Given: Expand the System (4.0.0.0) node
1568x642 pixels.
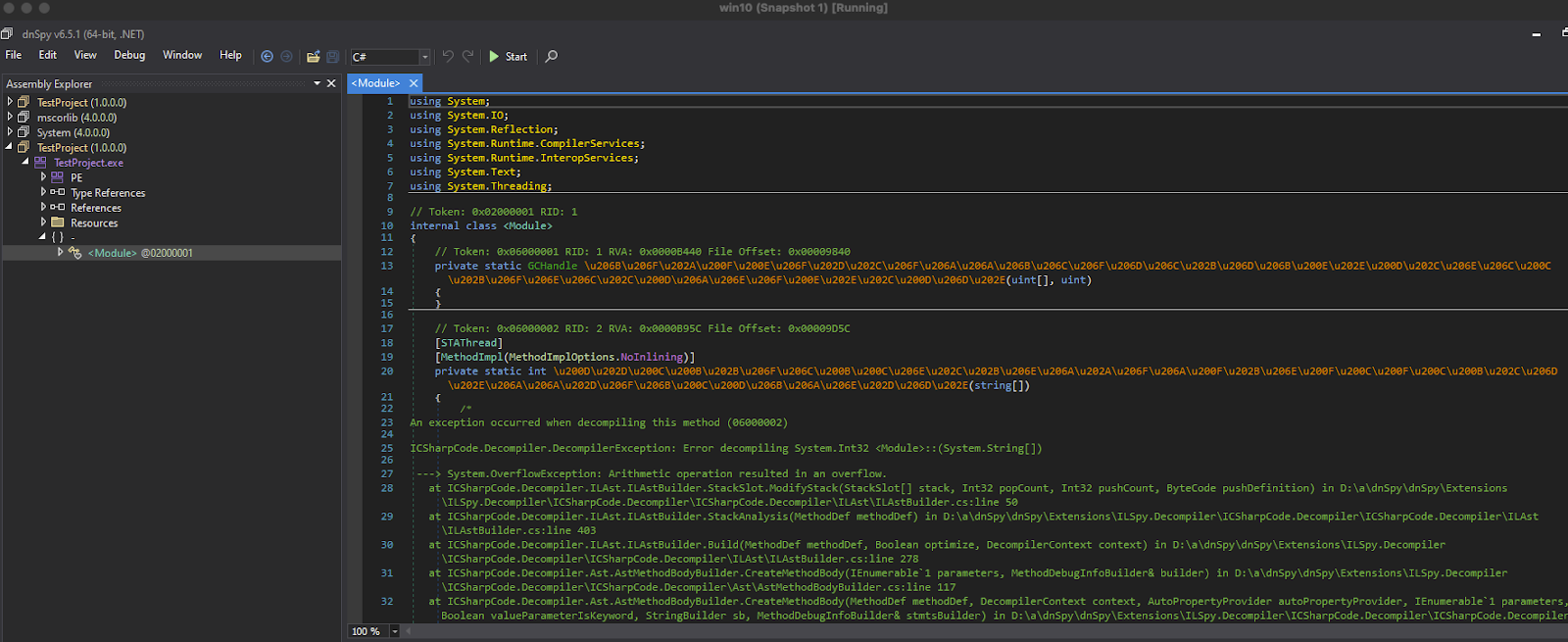Looking at the screenshot, I should point(10,132).
